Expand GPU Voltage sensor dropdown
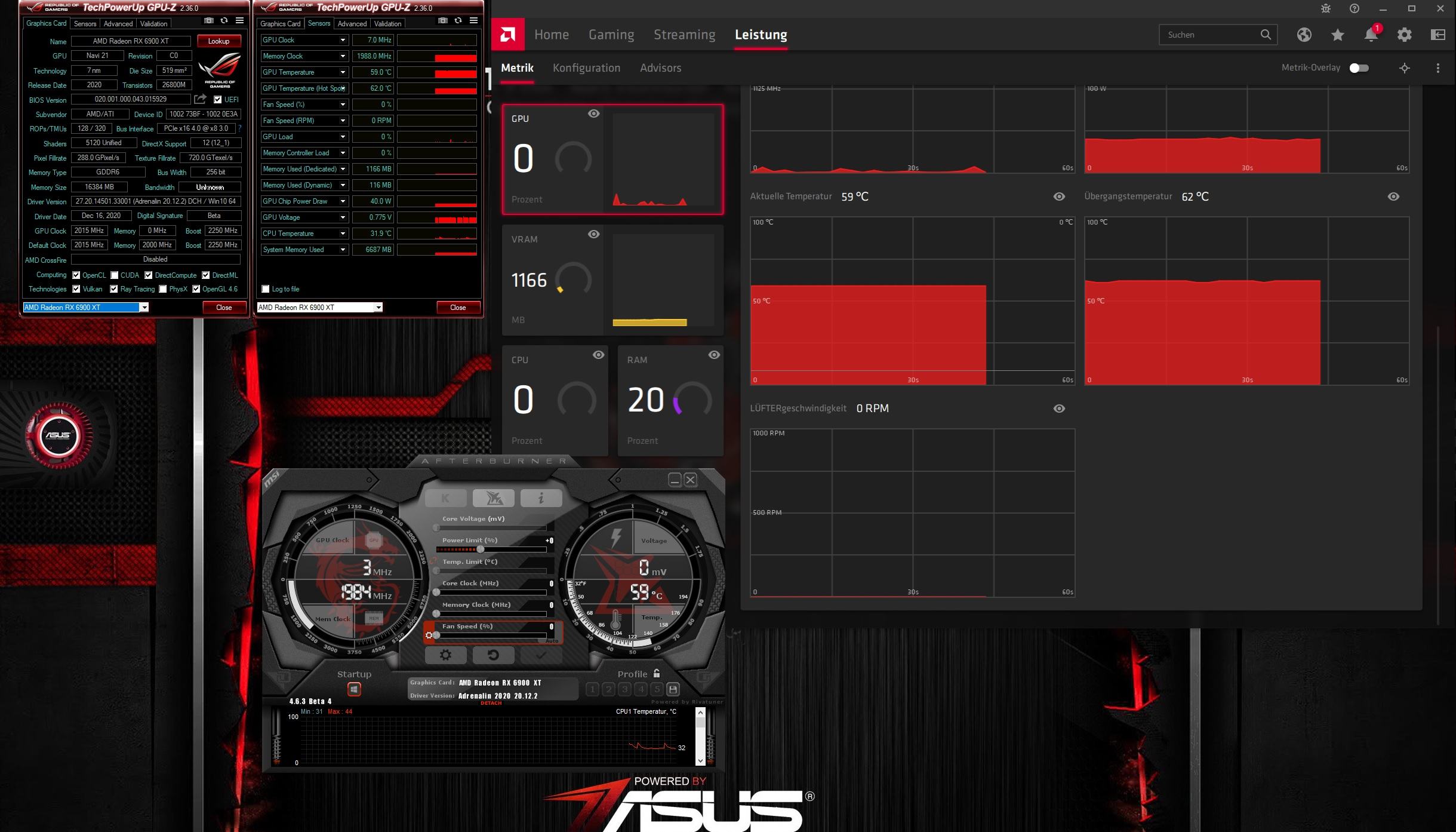The width and height of the screenshot is (1456, 832). point(343,217)
